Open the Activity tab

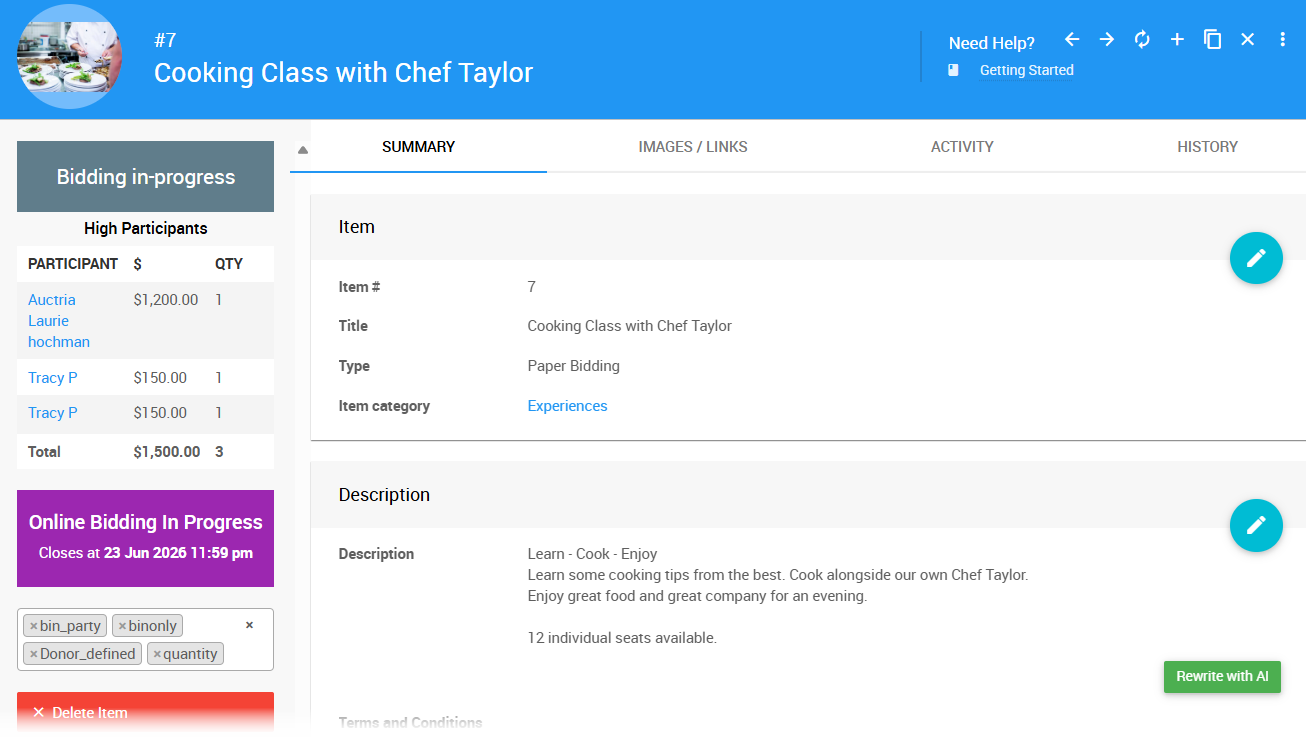pos(961,147)
